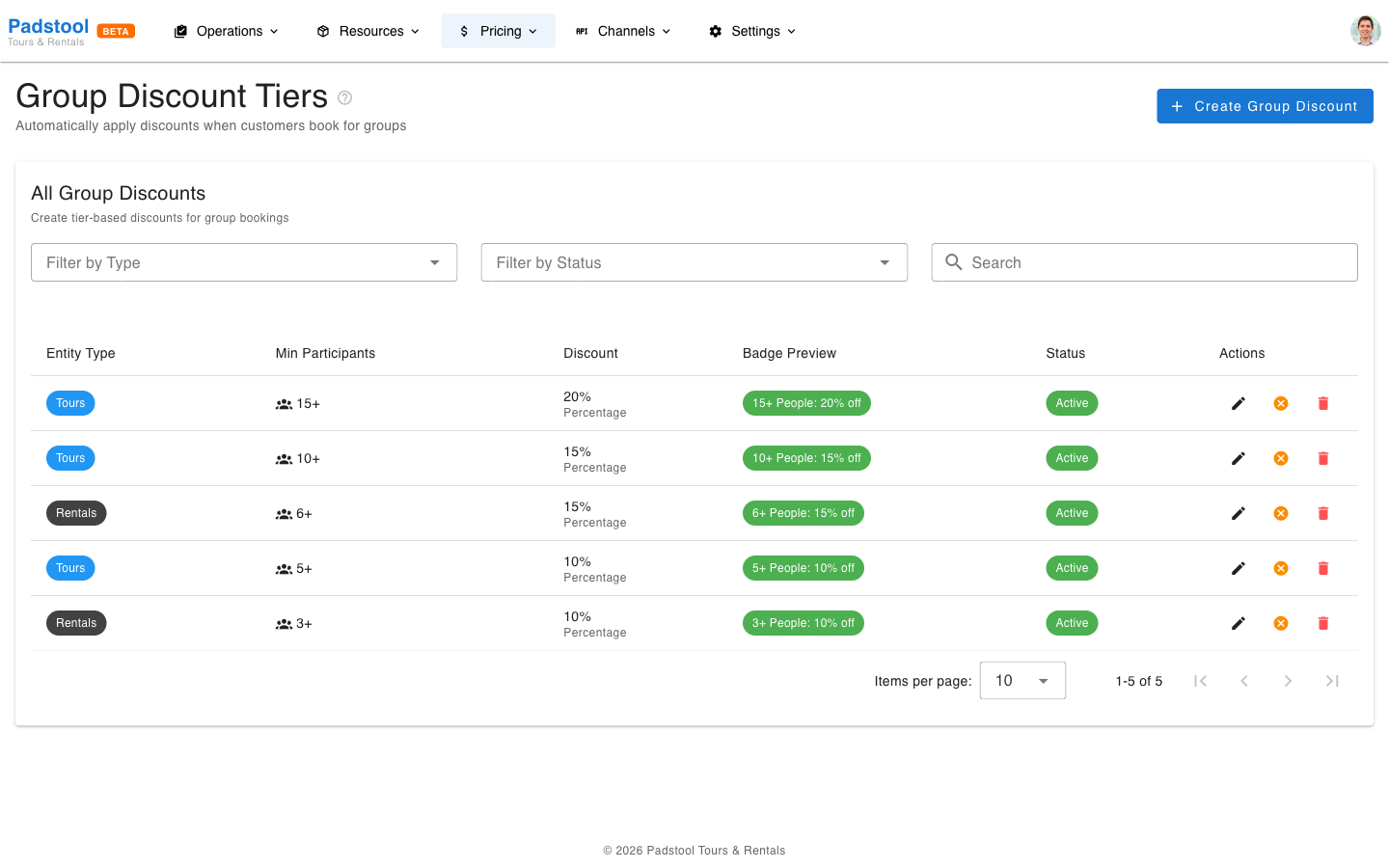The image size is (1389, 868).
Task: Open the Channels menu
Action: (x=623, y=31)
